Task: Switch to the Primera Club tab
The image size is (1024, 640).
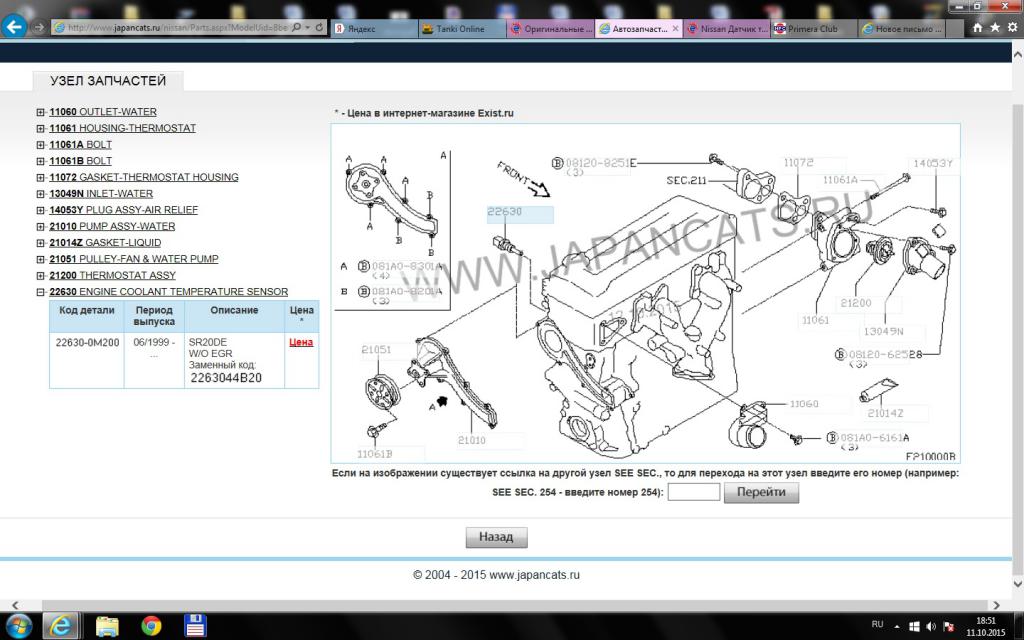Action: point(814,29)
